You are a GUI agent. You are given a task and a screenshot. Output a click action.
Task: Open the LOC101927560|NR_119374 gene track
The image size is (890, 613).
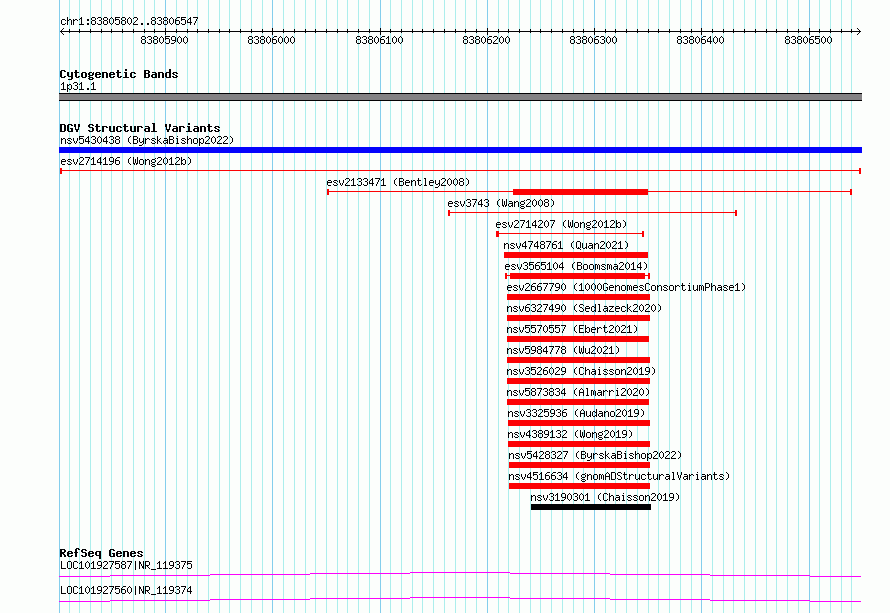click(x=126, y=590)
